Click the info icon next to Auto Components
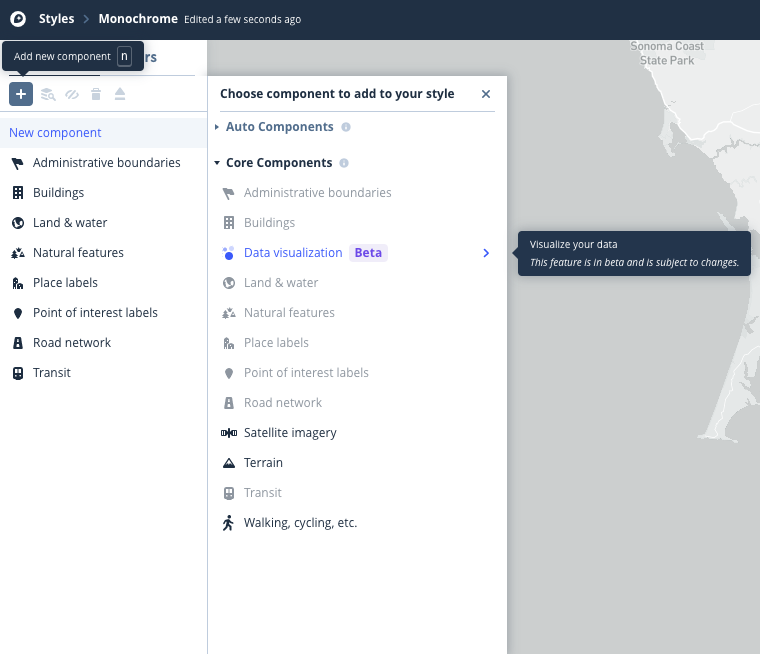Viewport: 760px width, 654px height. click(346, 127)
